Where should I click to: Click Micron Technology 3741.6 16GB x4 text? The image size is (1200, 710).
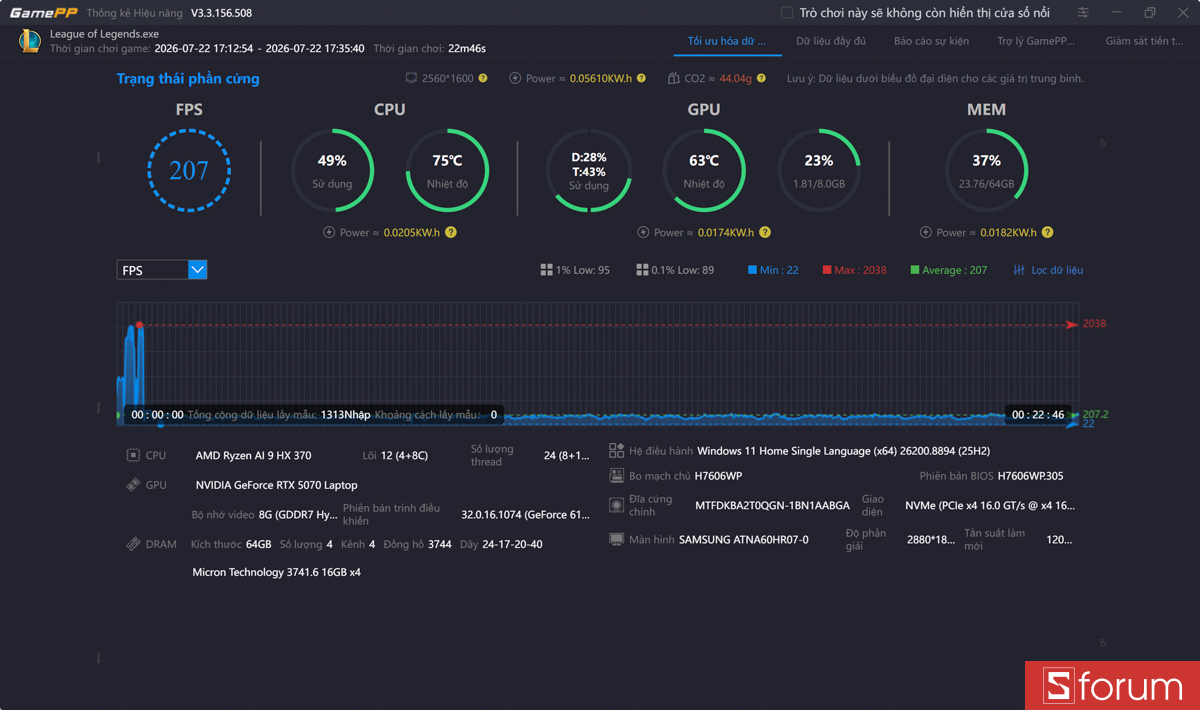coord(276,572)
